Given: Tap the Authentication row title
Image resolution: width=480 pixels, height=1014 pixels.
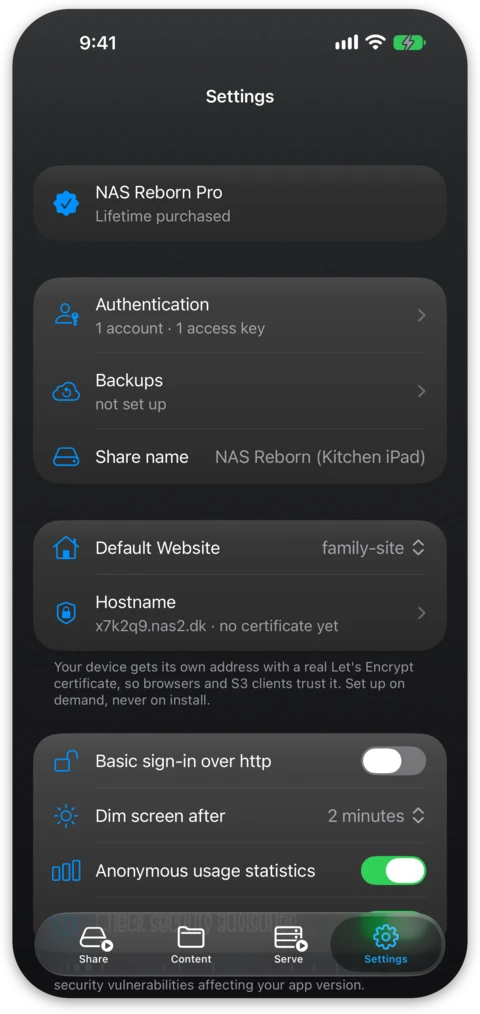Looking at the screenshot, I should (x=152, y=305).
